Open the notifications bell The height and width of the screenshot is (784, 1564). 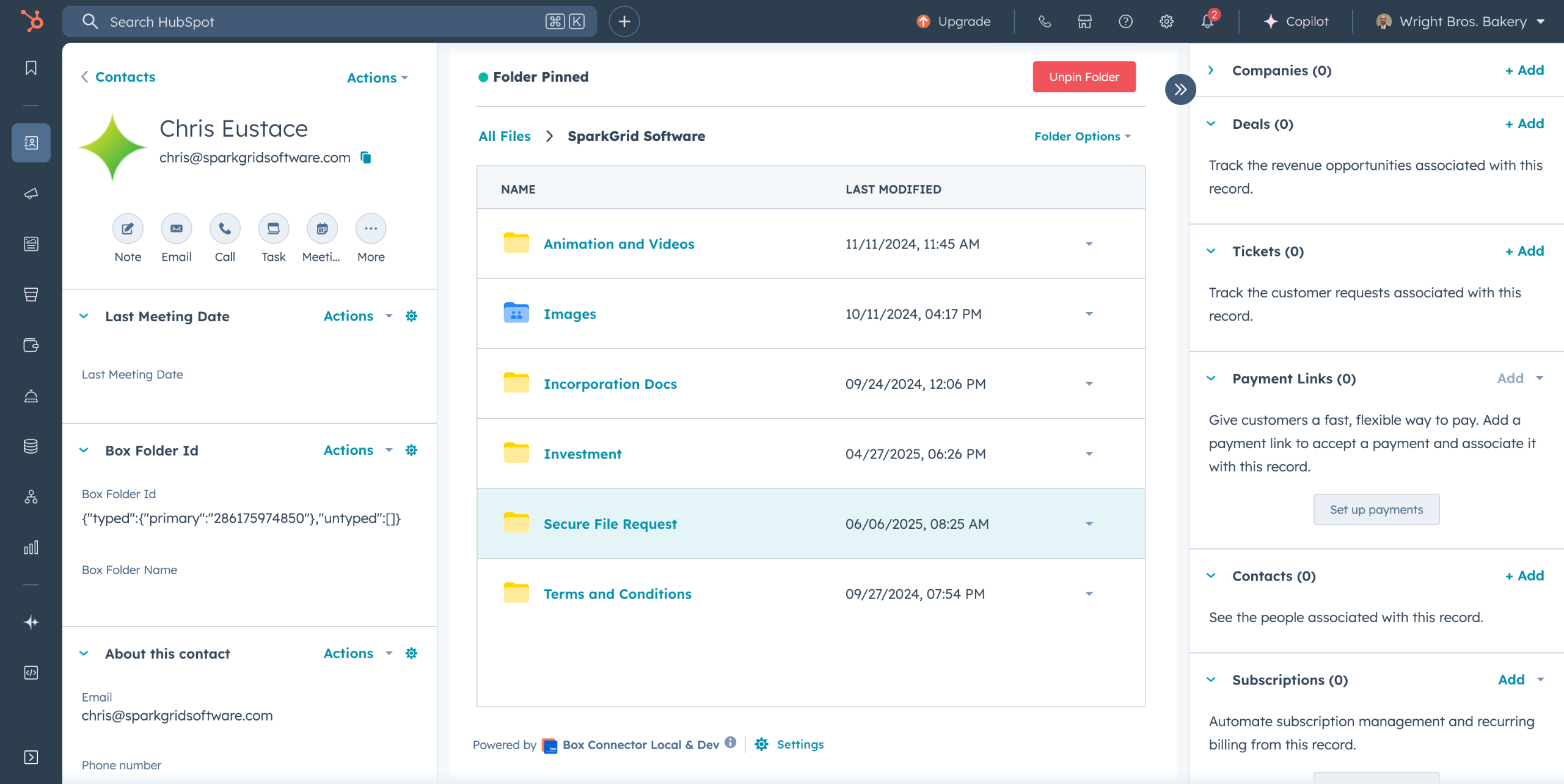point(1207,21)
